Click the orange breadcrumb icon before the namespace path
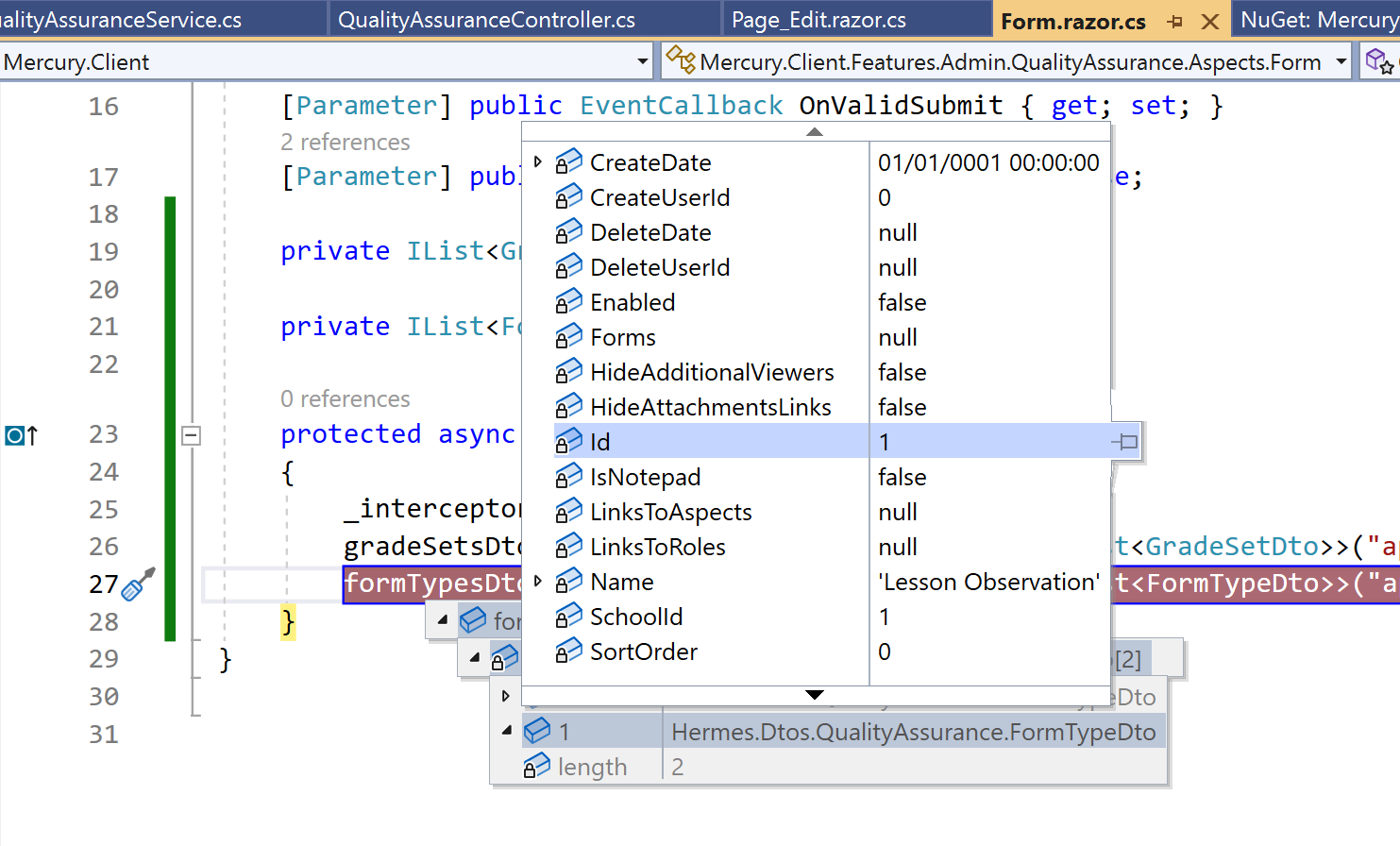The width and height of the screenshot is (1400, 846). pyautogui.click(x=681, y=60)
